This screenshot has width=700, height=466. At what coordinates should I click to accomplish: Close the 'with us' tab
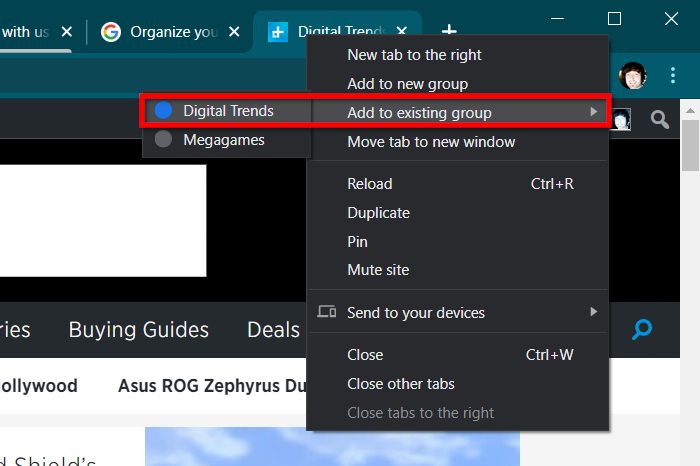(67, 32)
